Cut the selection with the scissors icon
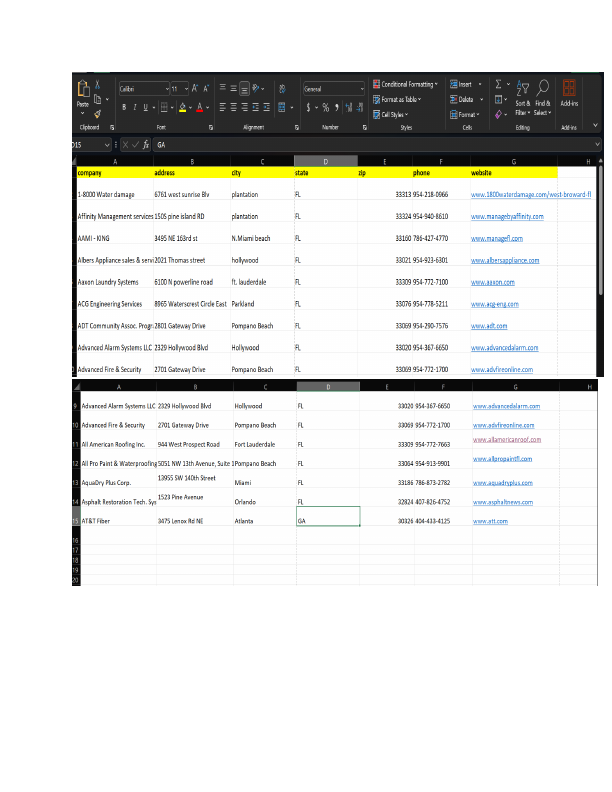The image size is (612, 792). 97,85
